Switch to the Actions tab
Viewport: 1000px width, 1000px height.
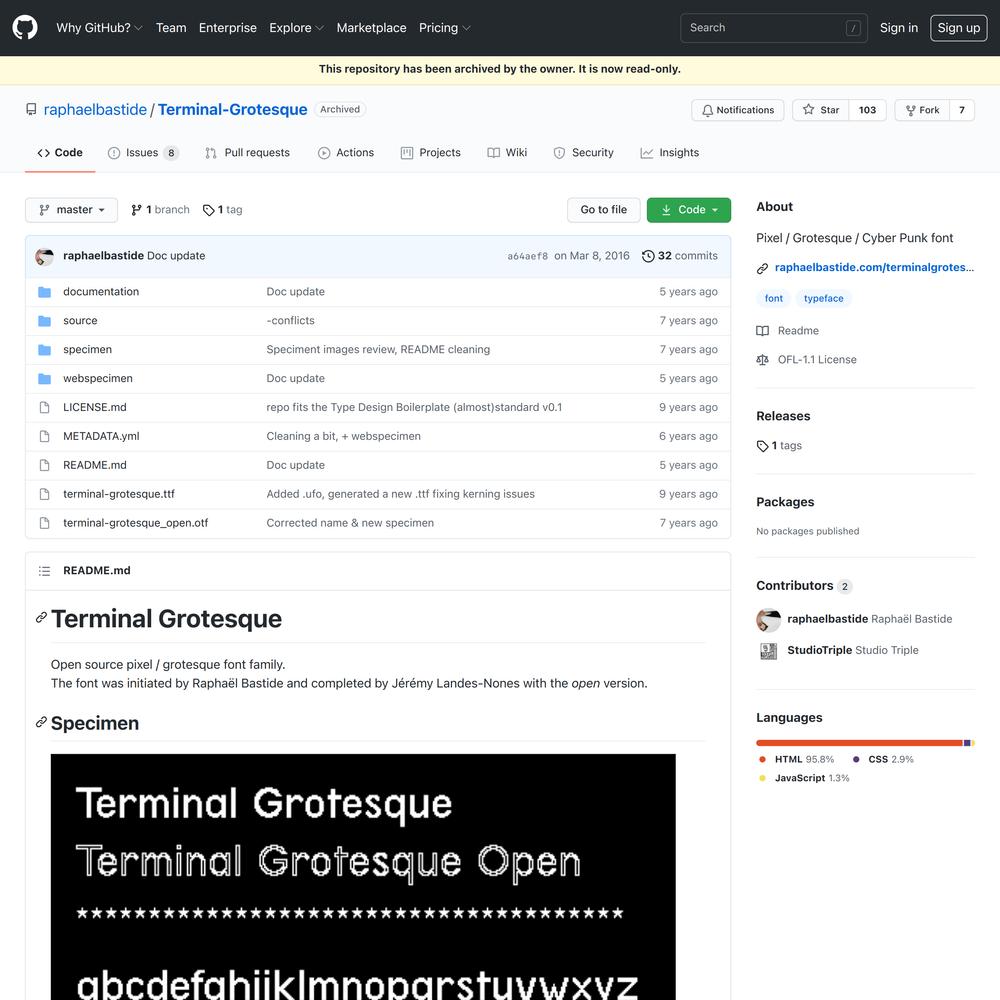click(346, 153)
